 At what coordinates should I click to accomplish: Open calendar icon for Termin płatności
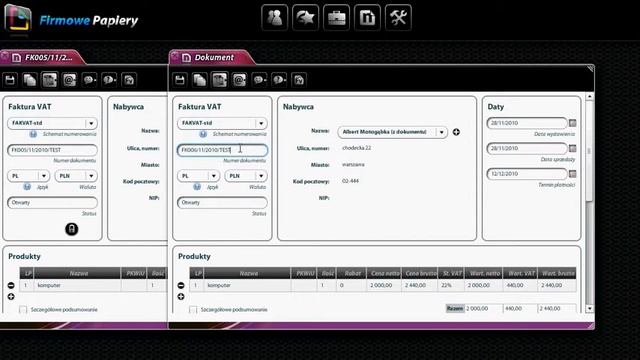[573, 174]
